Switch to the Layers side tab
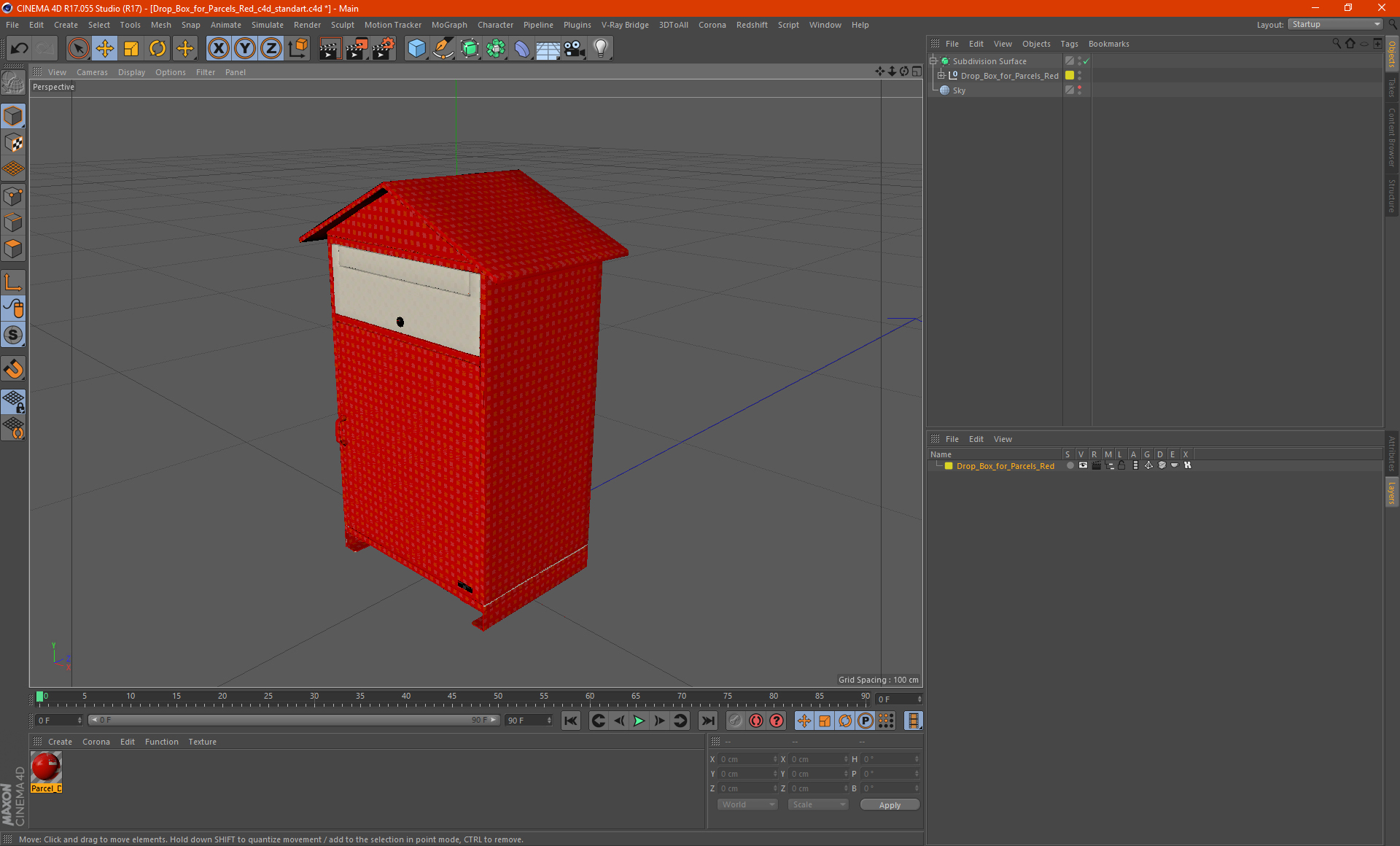The image size is (1400, 846). coord(1392,493)
